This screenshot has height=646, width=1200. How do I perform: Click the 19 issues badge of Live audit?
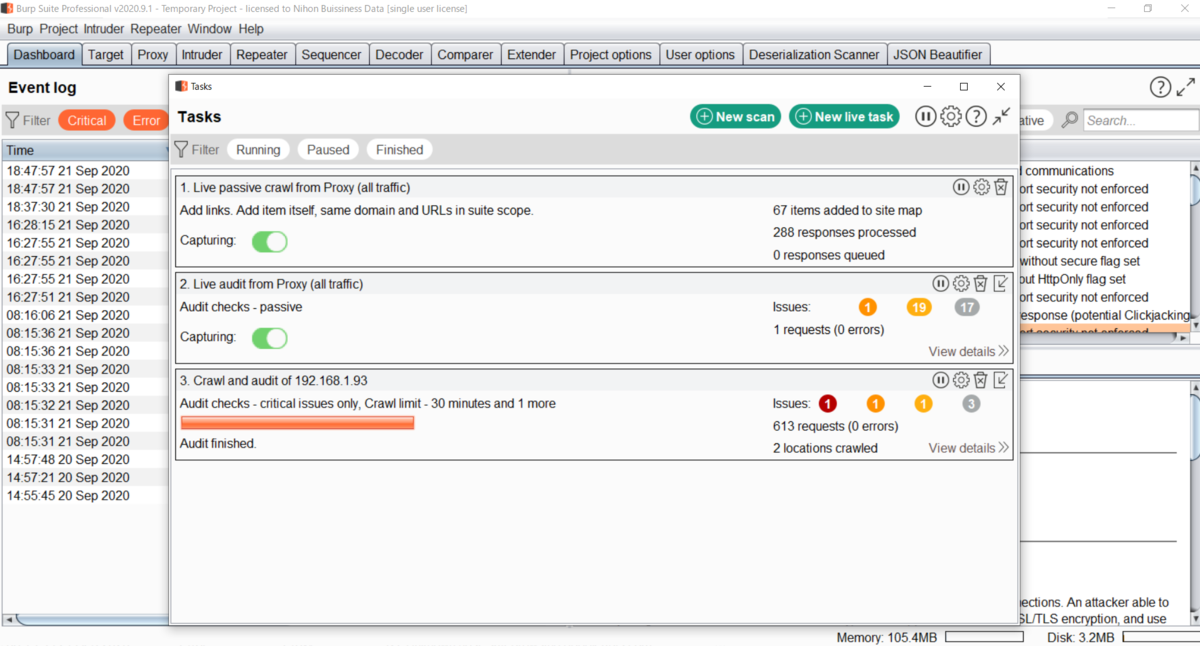coord(918,307)
